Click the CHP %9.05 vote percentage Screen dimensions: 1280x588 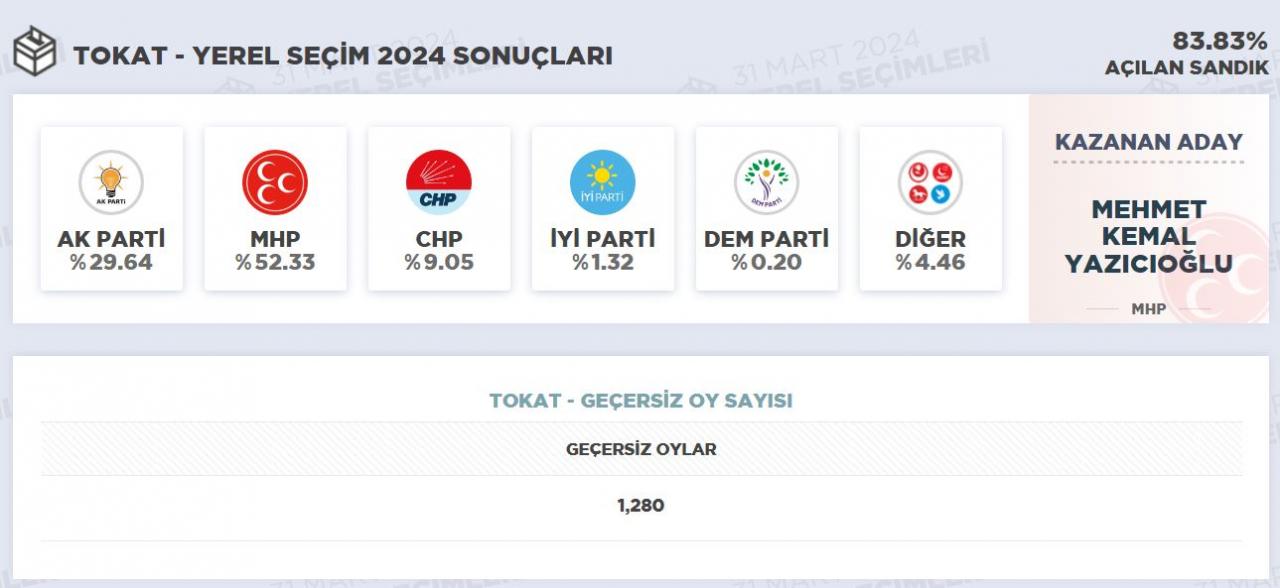439,263
